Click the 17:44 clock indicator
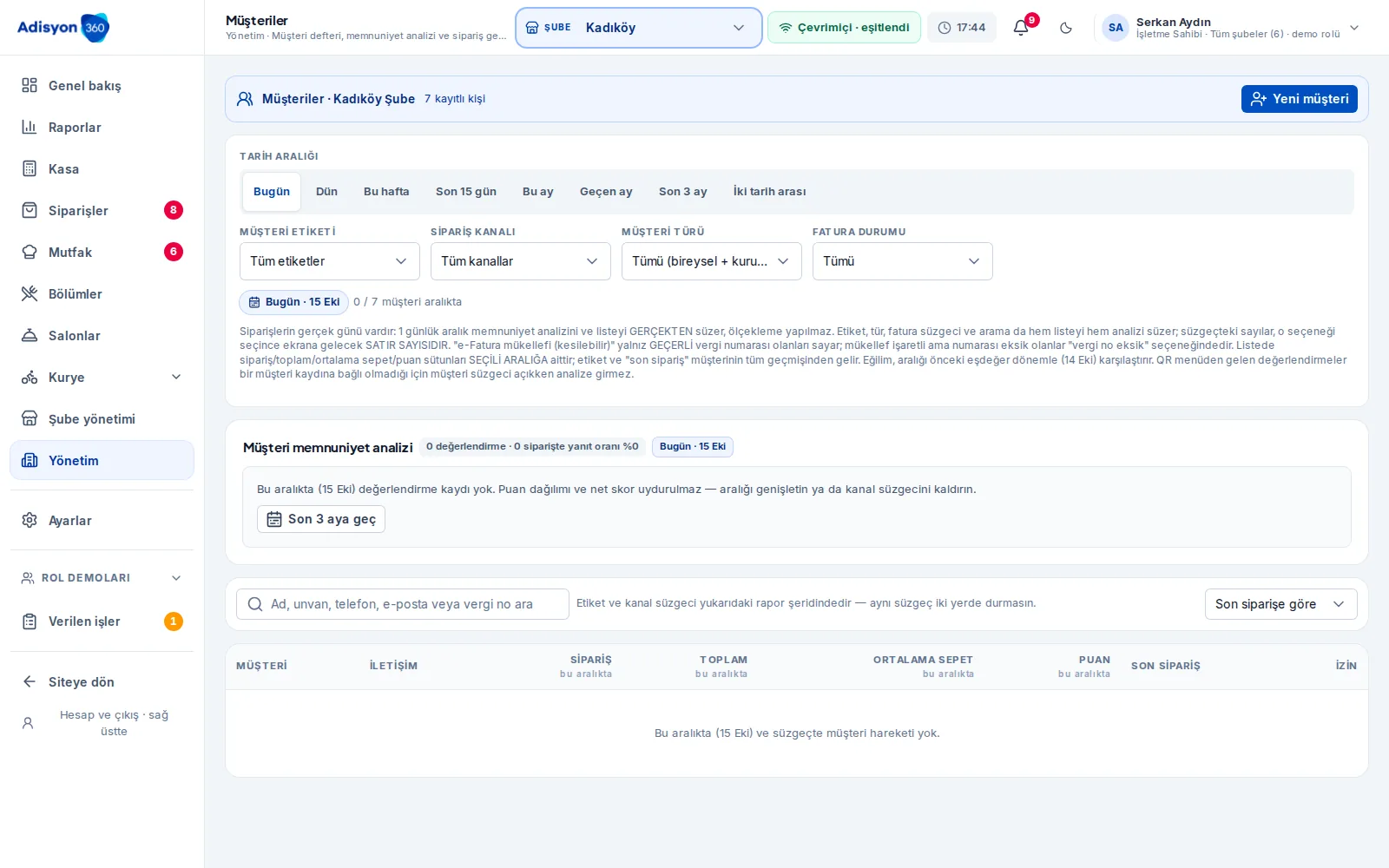Viewport: 1389px width, 868px height. (x=962, y=28)
